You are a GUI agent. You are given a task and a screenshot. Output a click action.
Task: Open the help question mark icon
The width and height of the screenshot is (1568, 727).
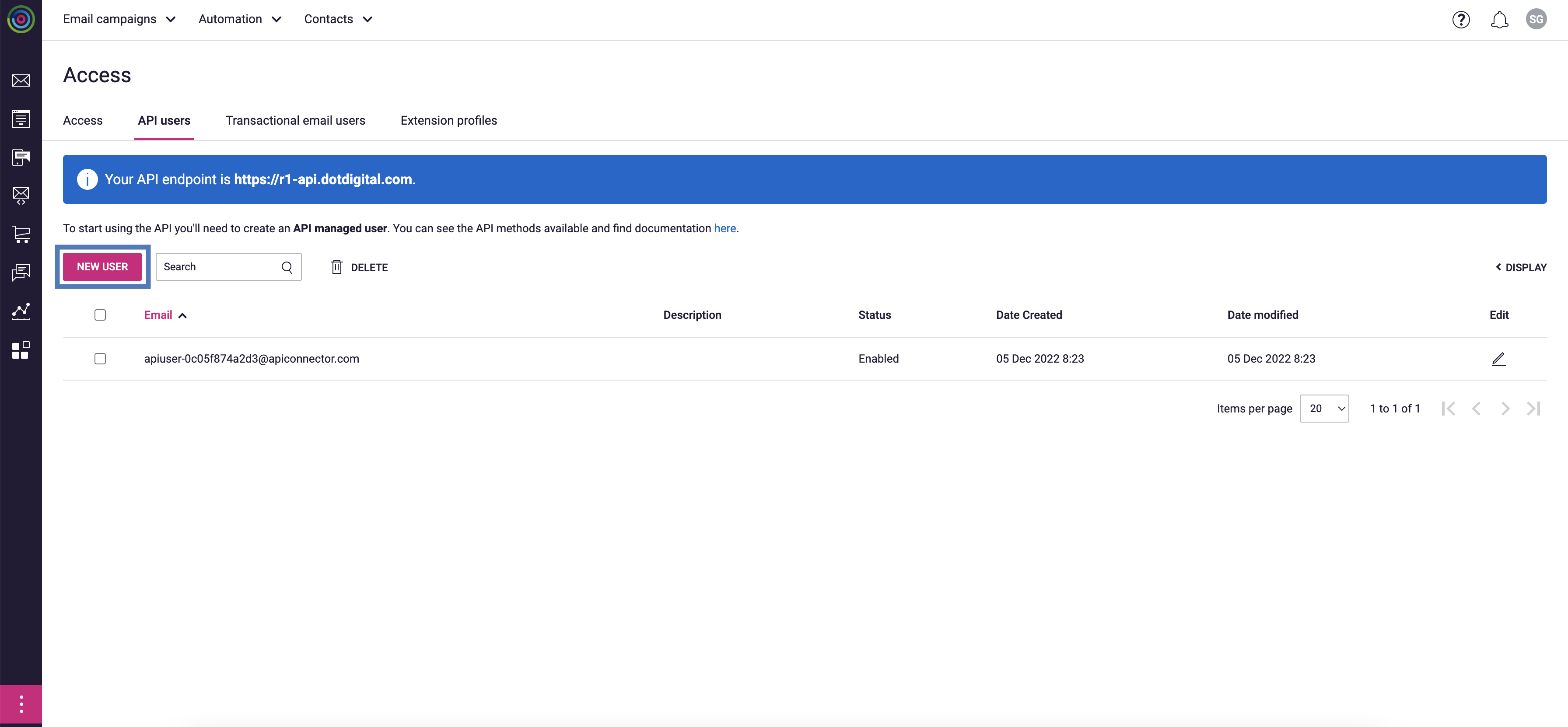1461,20
